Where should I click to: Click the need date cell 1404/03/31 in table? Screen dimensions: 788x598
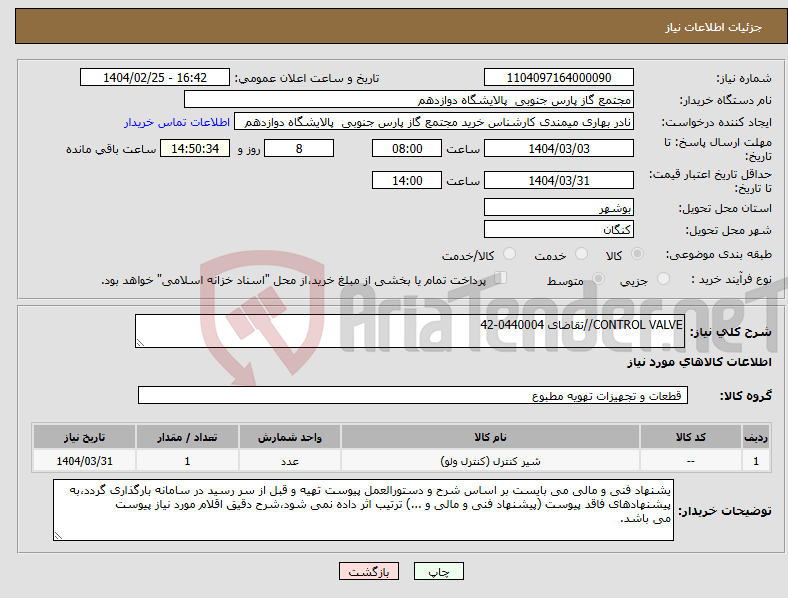pos(84,461)
